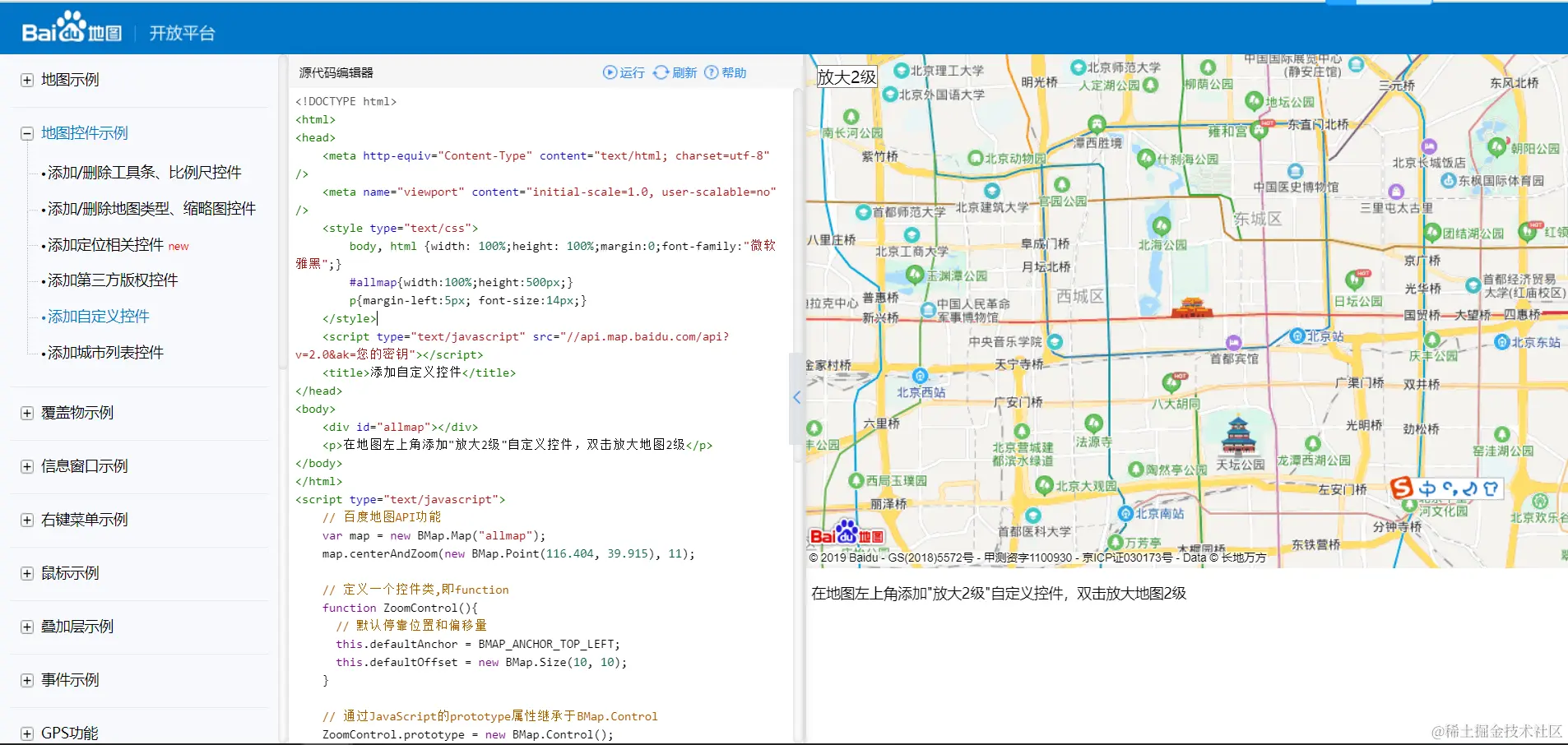Open 添加定位相关控件 example

(106, 245)
